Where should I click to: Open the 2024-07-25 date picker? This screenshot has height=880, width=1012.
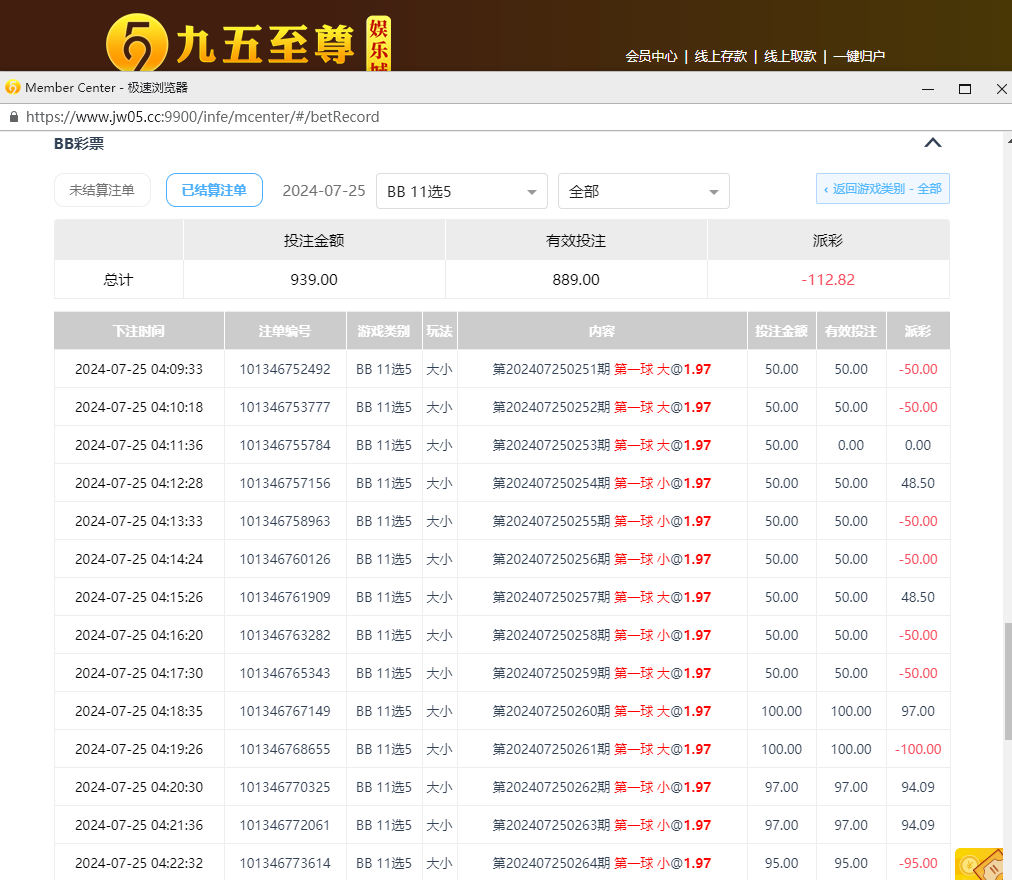(x=324, y=191)
